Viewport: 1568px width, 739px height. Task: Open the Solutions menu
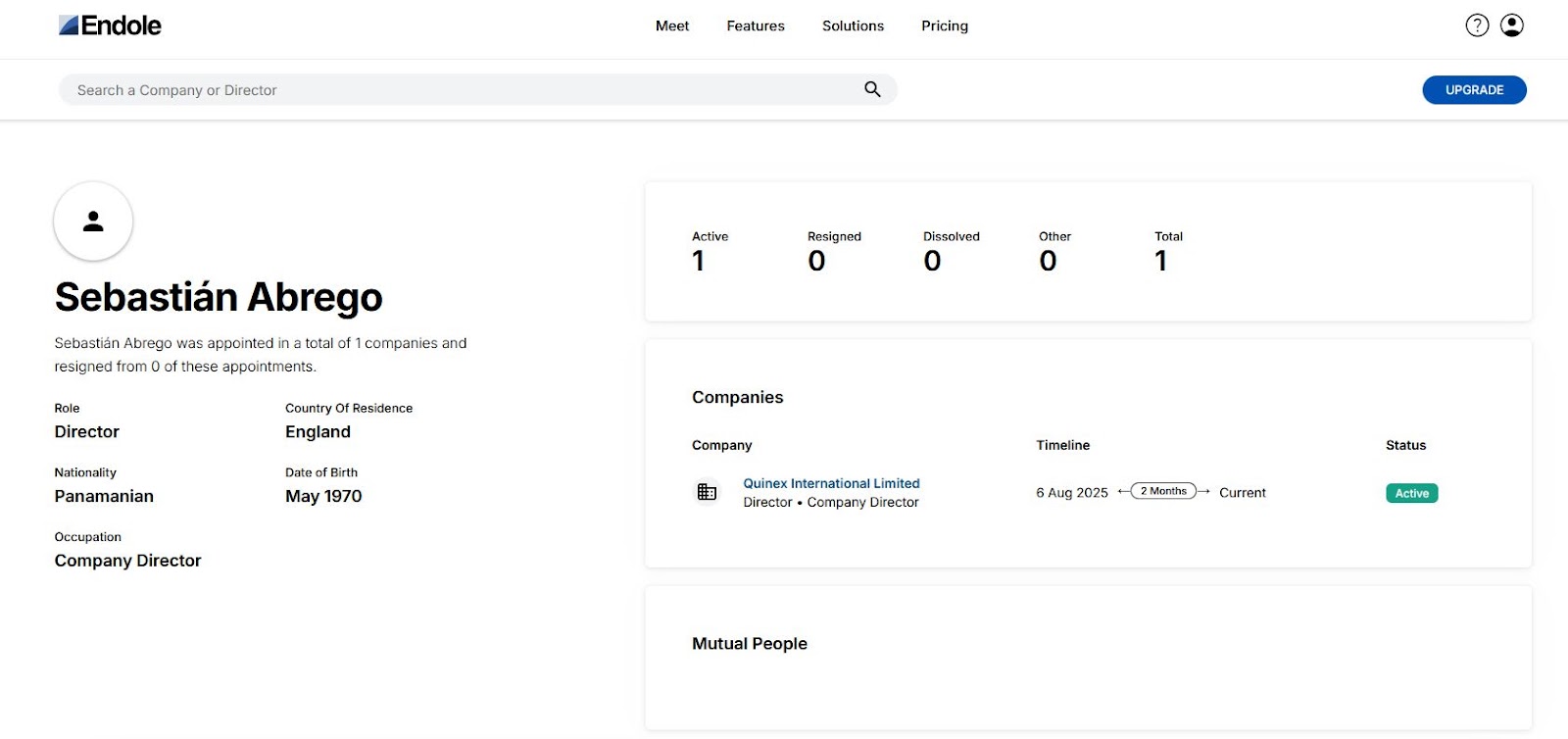coord(853,26)
